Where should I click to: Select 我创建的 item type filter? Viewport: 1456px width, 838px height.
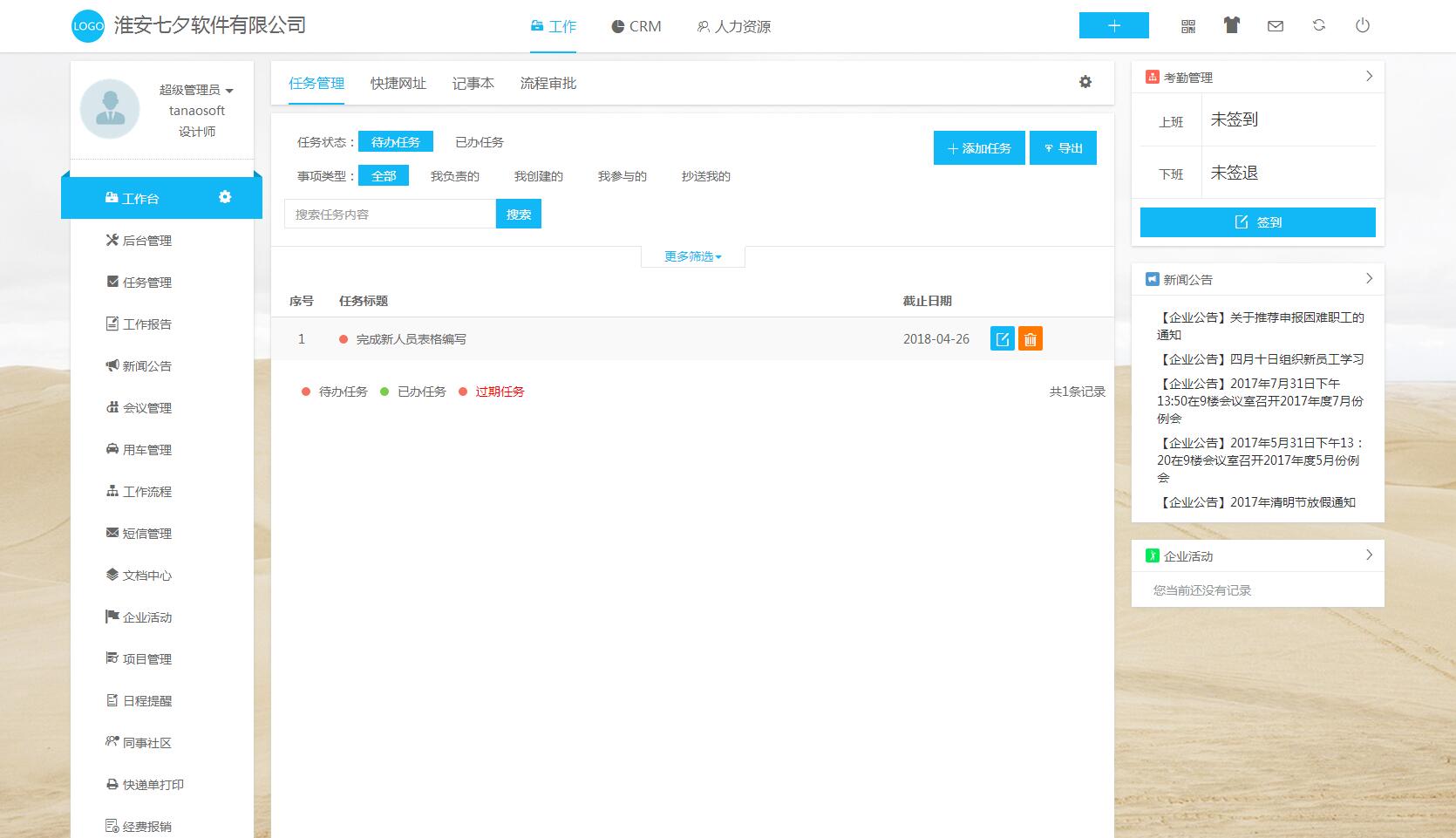(x=538, y=176)
